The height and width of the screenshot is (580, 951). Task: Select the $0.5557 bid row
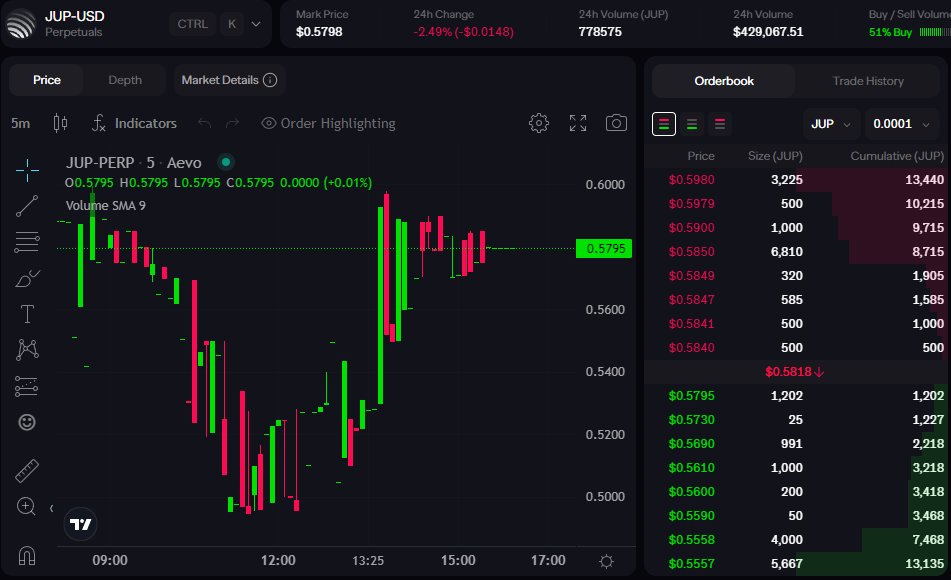tap(797, 564)
